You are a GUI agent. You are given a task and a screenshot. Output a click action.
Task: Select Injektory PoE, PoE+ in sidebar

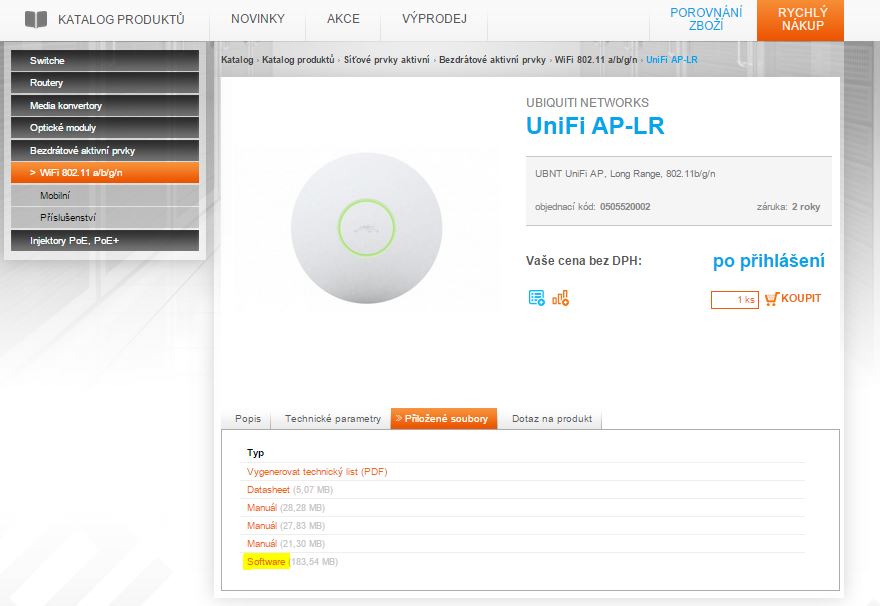point(105,240)
